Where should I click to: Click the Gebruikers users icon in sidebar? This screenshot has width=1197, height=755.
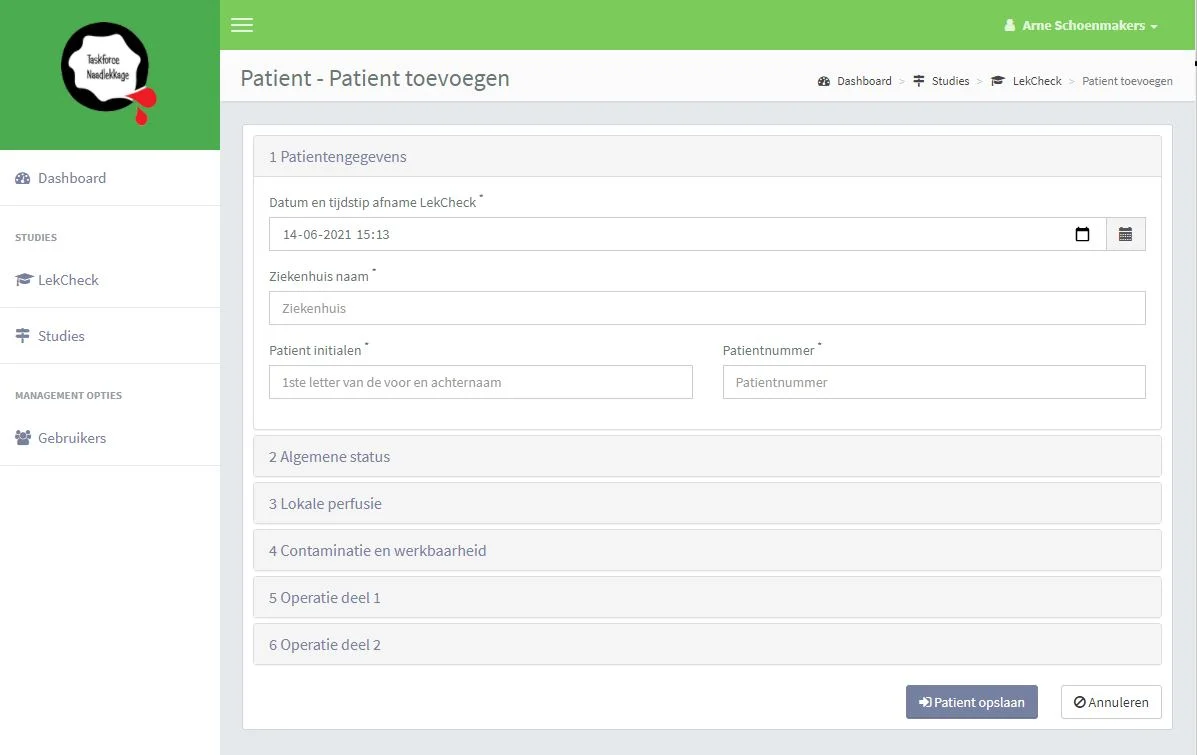pos(23,438)
